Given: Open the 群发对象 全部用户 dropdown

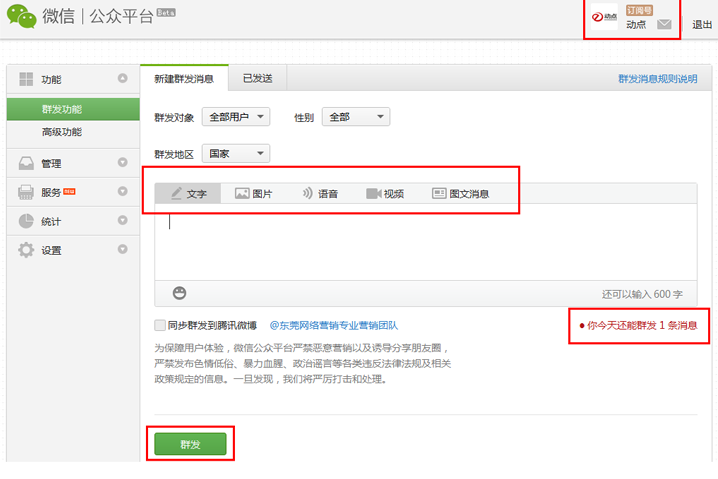Looking at the screenshot, I should click(x=236, y=117).
